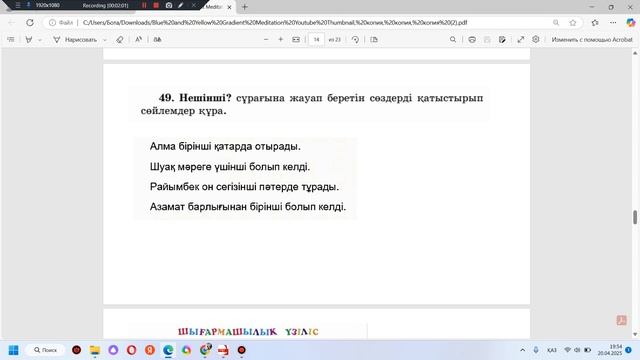Refresh the page
The height and width of the screenshot is (360, 640).
[x=30, y=22]
